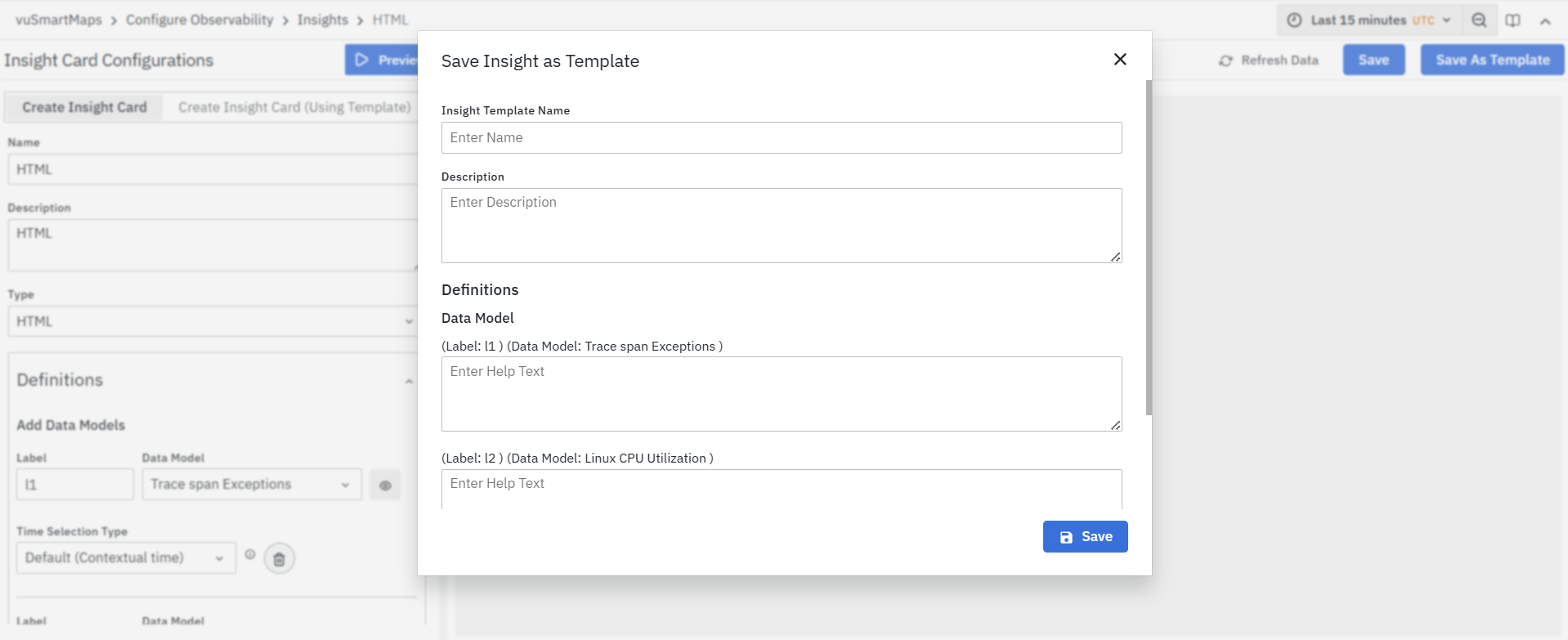Screen dimensions: 1568x640
Task: Click the Save As Template button
Action: (1492, 60)
